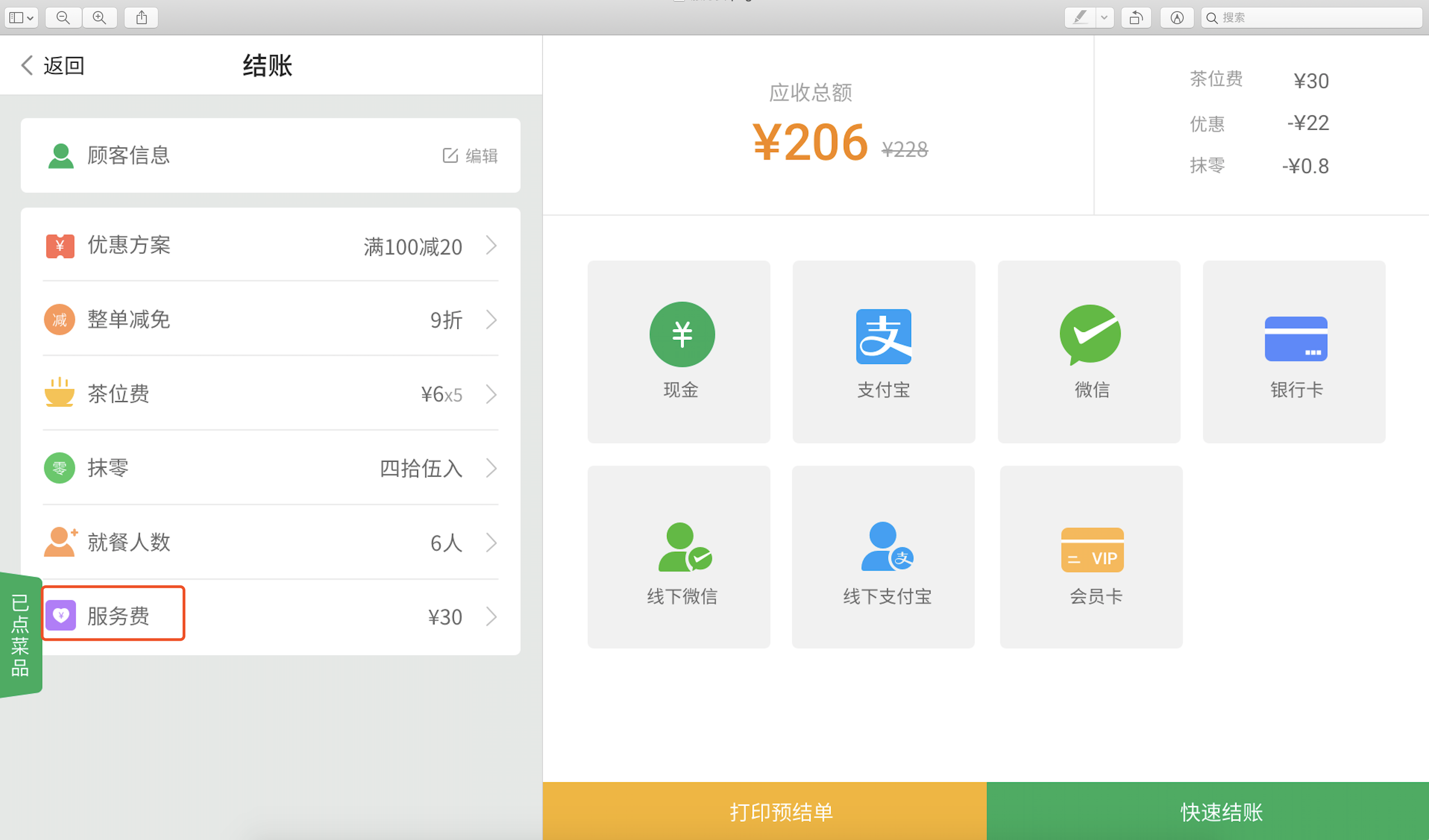The width and height of the screenshot is (1429, 840).
Task: Click the 优惠方案 label
Action: [129, 246]
